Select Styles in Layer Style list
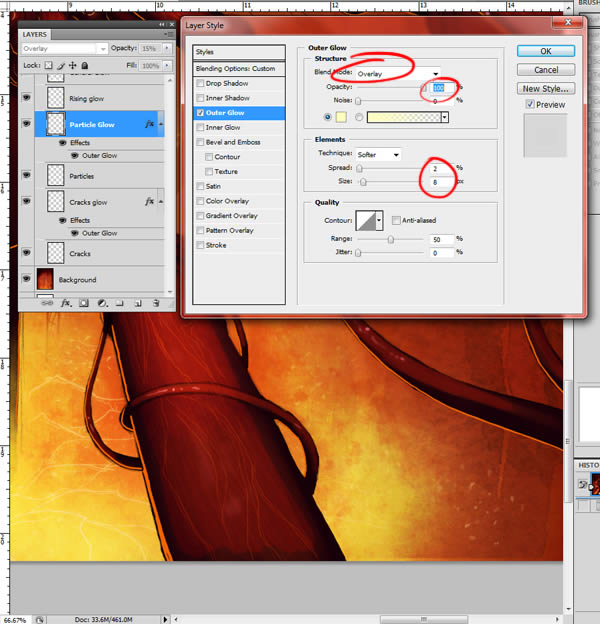Viewport: 600px width, 624px height. [239, 52]
